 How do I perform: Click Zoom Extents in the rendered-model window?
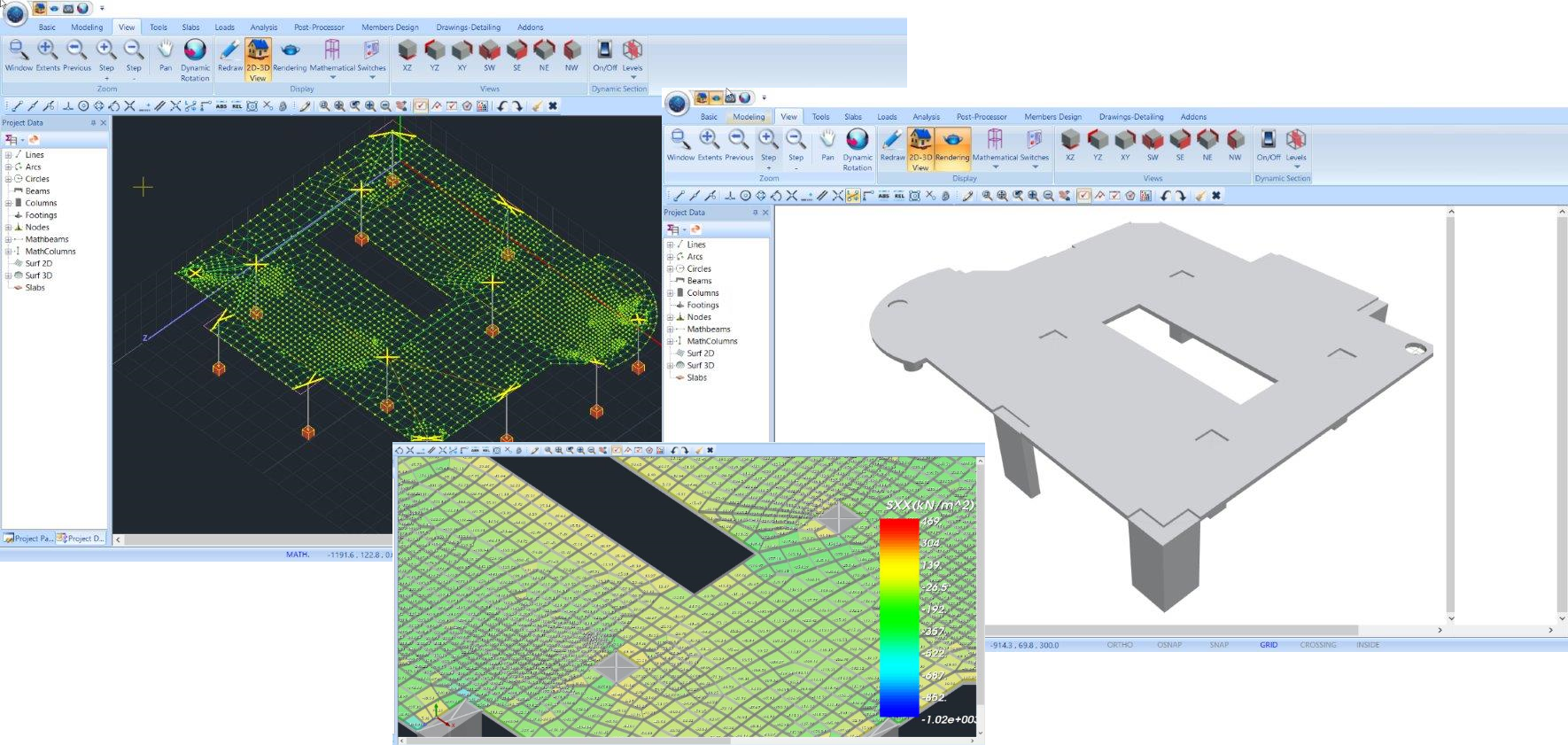(710, 145)
